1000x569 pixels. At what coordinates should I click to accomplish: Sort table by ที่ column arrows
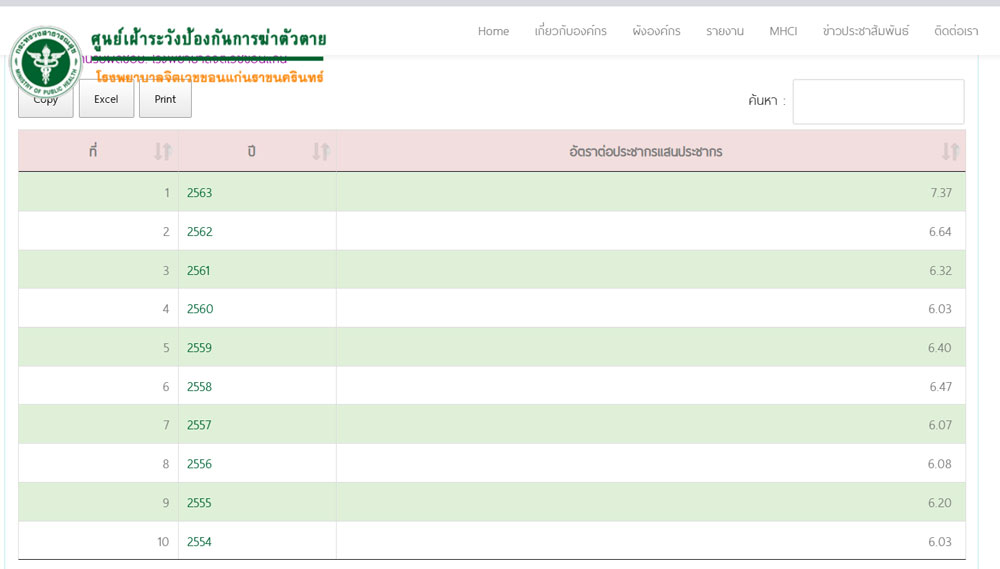point(163,151)
